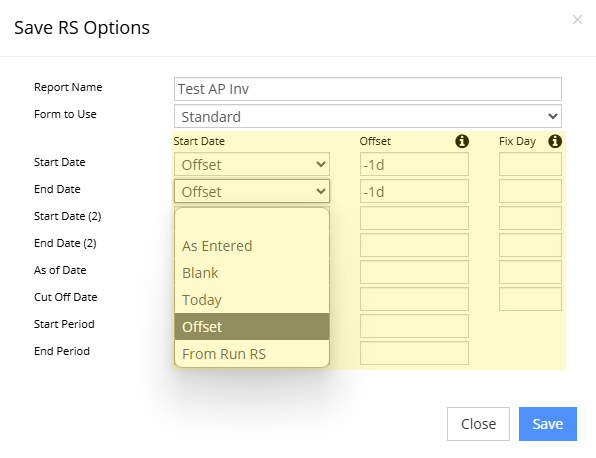Click the Close button
This screenshot has width=596, height=458.
pyautogui.click(x=478, y=424)
